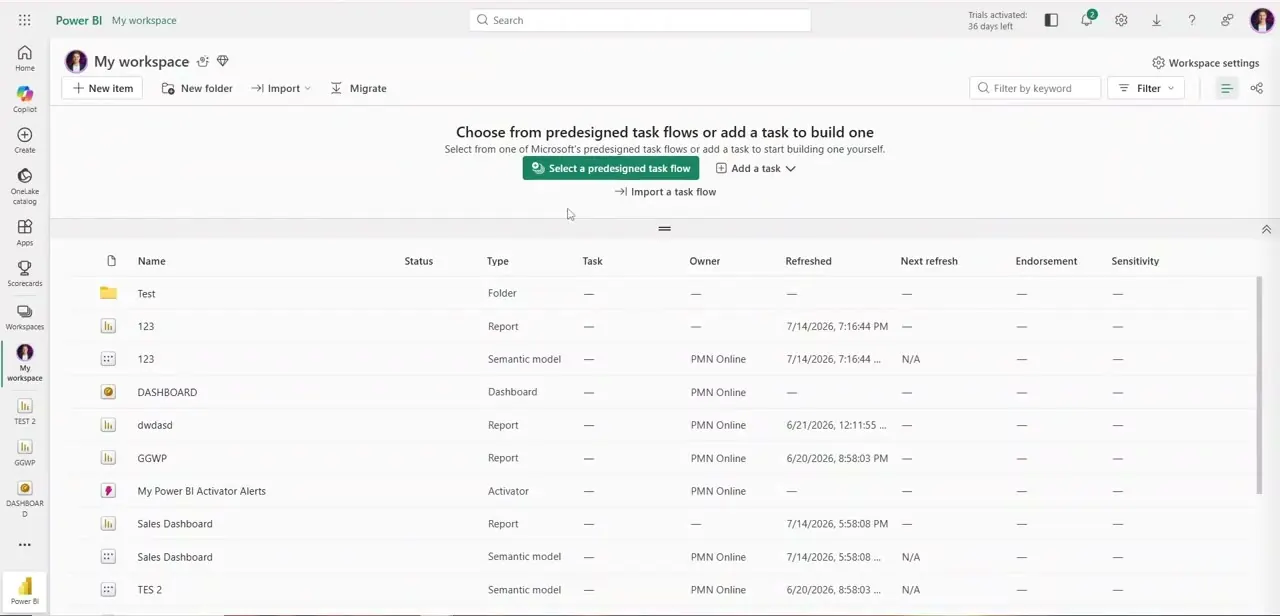Toggle the pane layout icon near trials text
The width and height of the screenshot is (1280, 616).
(1051, 20)
